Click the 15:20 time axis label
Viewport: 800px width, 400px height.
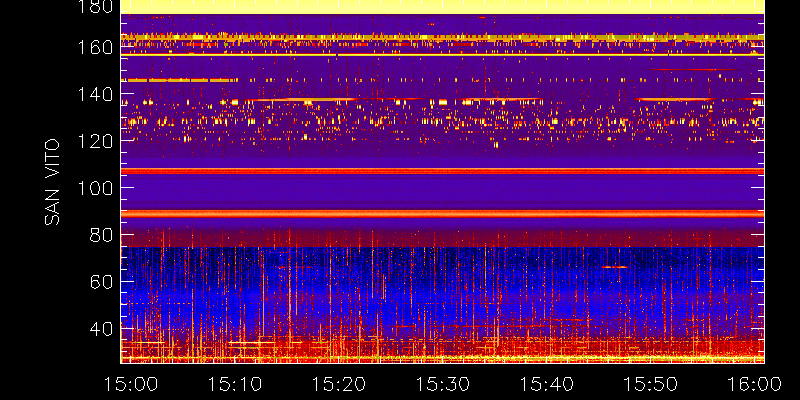coord(339,384)
